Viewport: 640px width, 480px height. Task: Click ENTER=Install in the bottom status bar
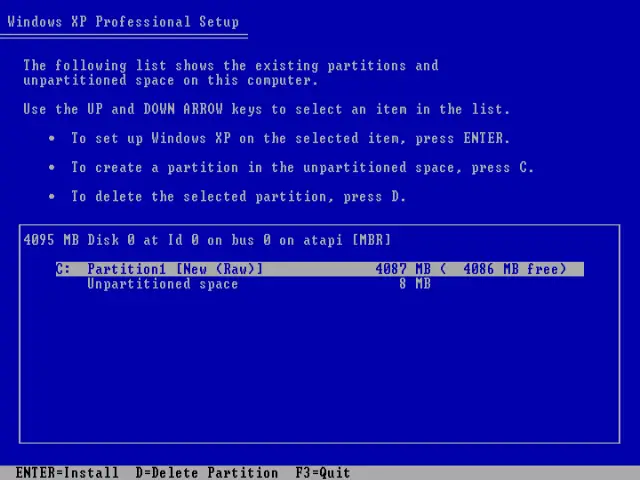click(67, 472)
